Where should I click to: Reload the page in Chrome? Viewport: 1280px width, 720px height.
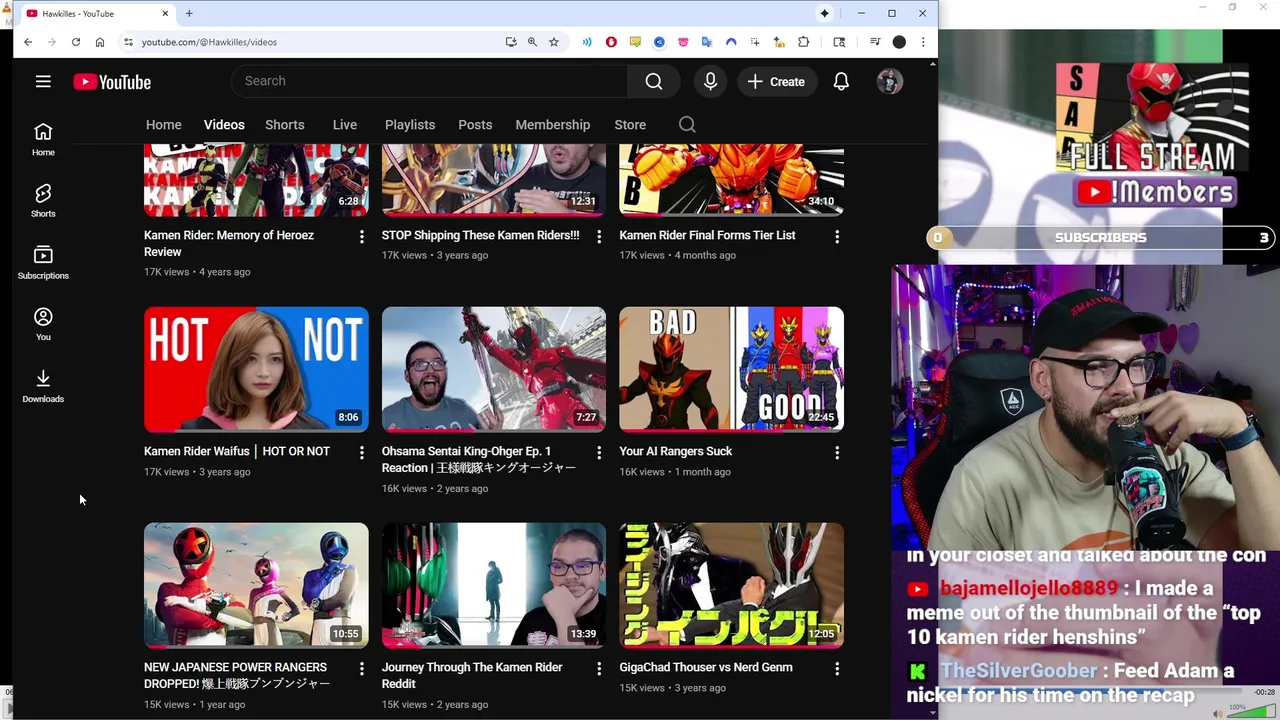[x=76, y=42]
